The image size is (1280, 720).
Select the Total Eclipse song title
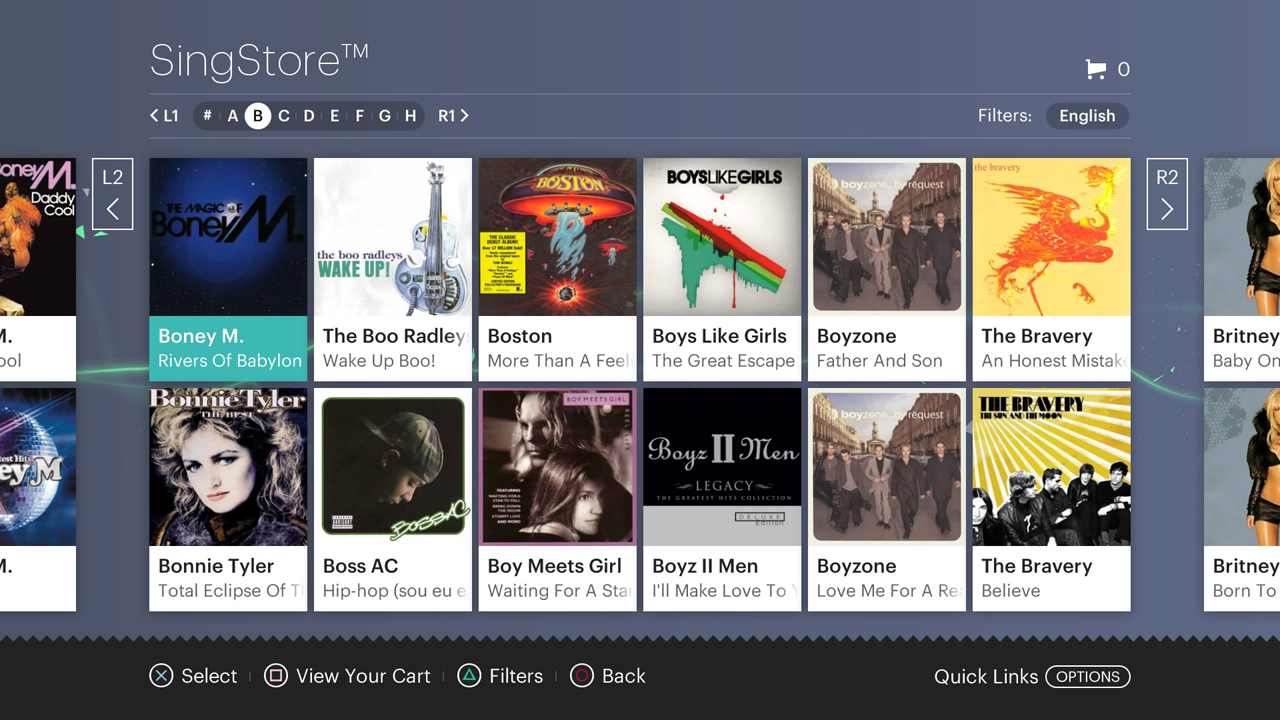pyautogui.click(x=230, y=591)
